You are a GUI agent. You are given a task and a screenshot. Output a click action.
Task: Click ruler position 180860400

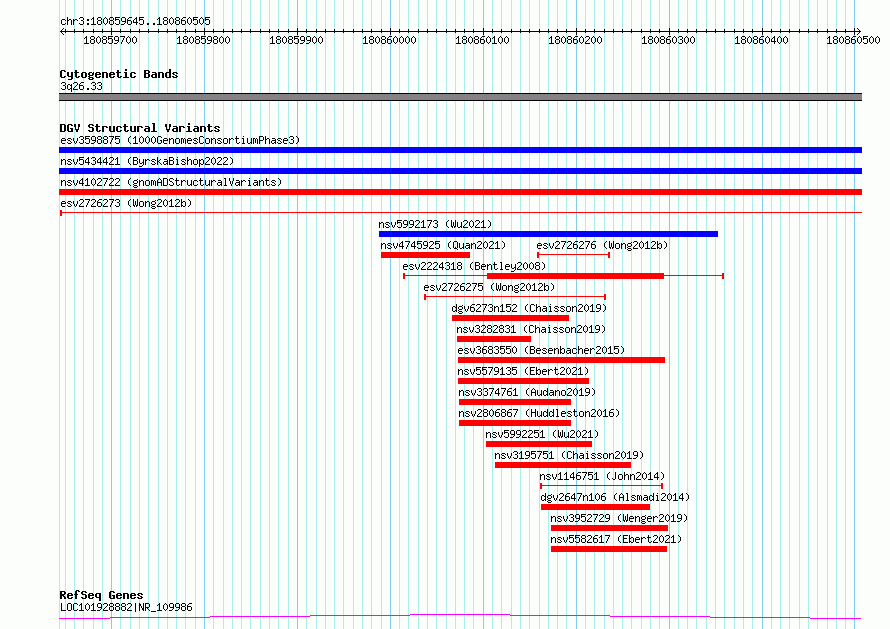pos(762,40)
